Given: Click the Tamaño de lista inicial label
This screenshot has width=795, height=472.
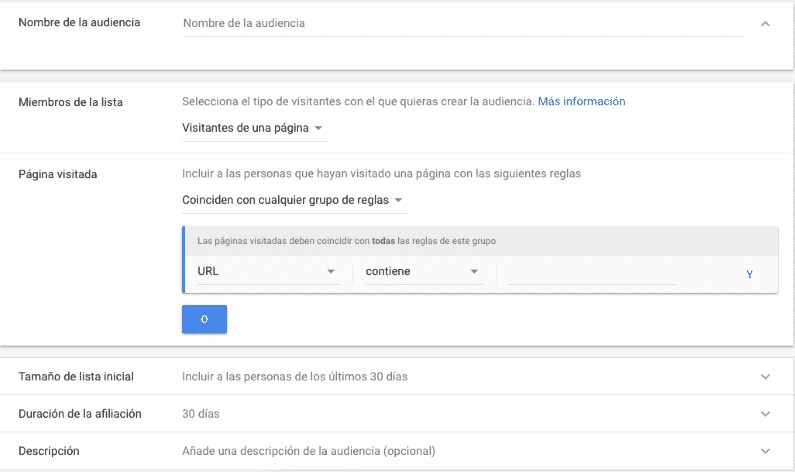Looking at the screenshot, I should 76,377.
